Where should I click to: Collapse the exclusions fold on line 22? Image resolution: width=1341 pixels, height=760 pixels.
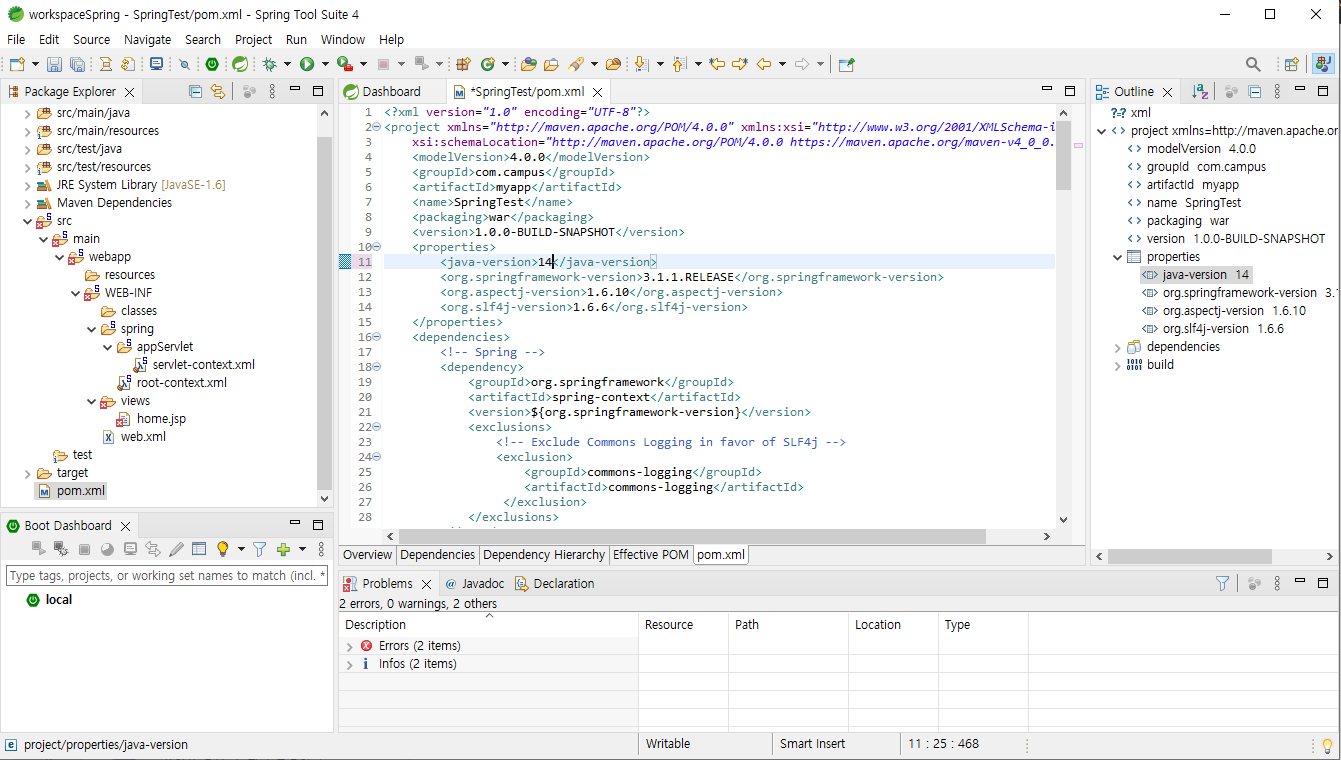coord(376,427)
